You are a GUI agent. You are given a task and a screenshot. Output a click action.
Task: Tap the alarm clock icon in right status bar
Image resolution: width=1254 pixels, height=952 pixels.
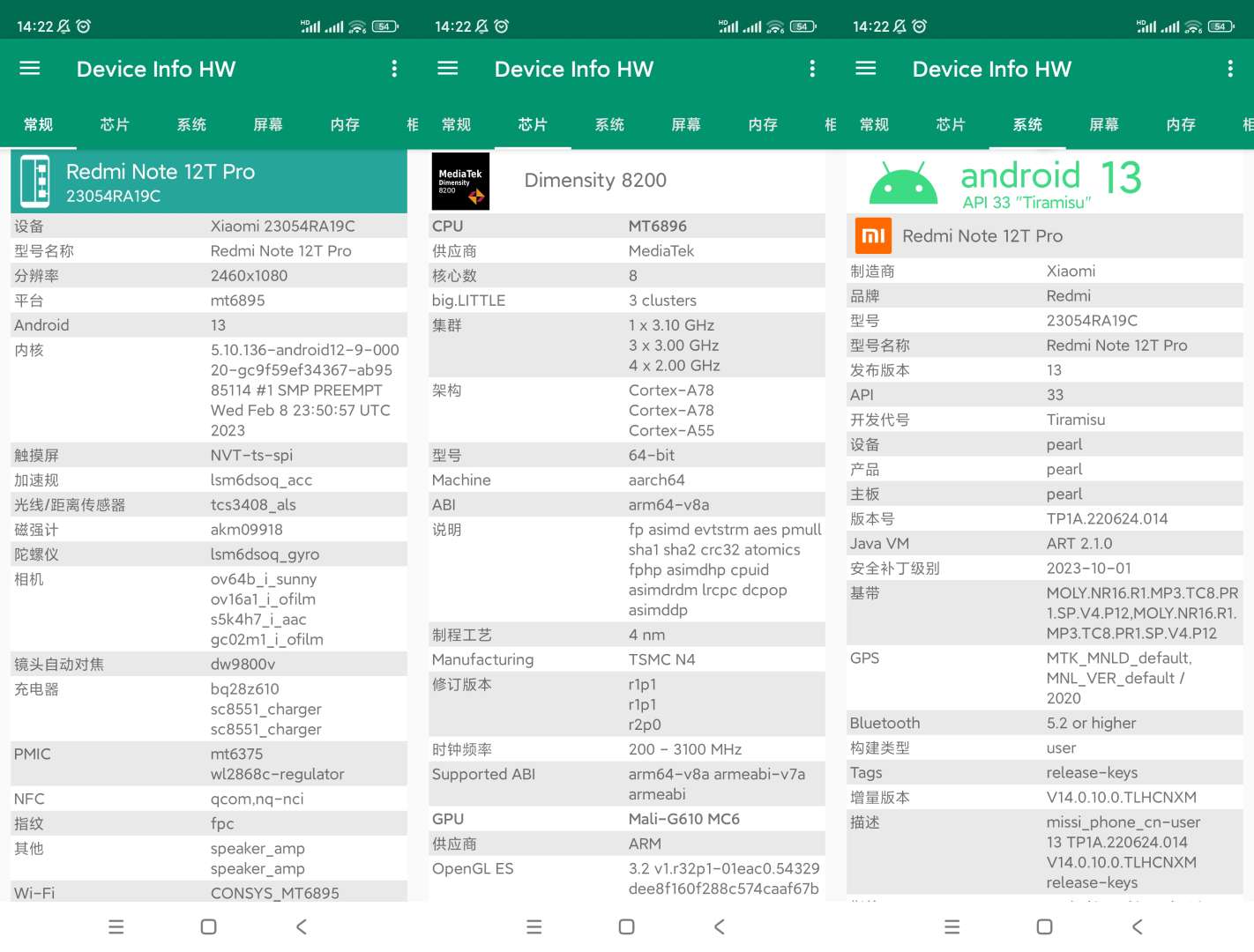[919, 26]
